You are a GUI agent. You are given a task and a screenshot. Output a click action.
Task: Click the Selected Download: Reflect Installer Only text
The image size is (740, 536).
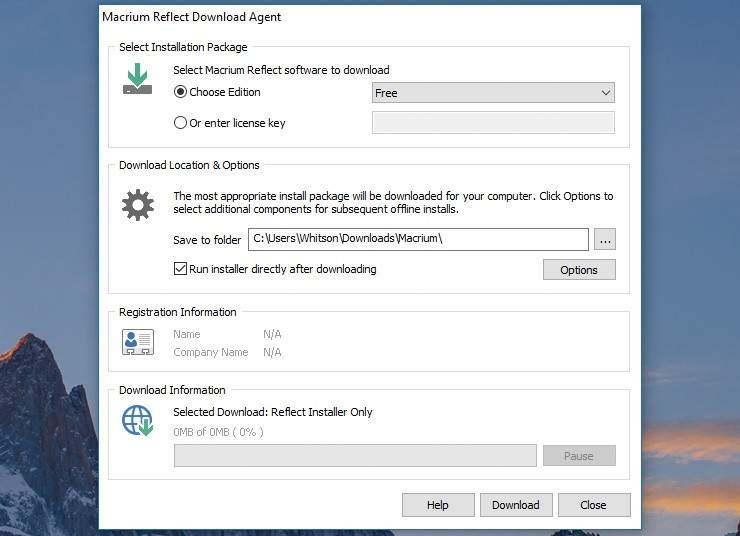tap(273, 412)
